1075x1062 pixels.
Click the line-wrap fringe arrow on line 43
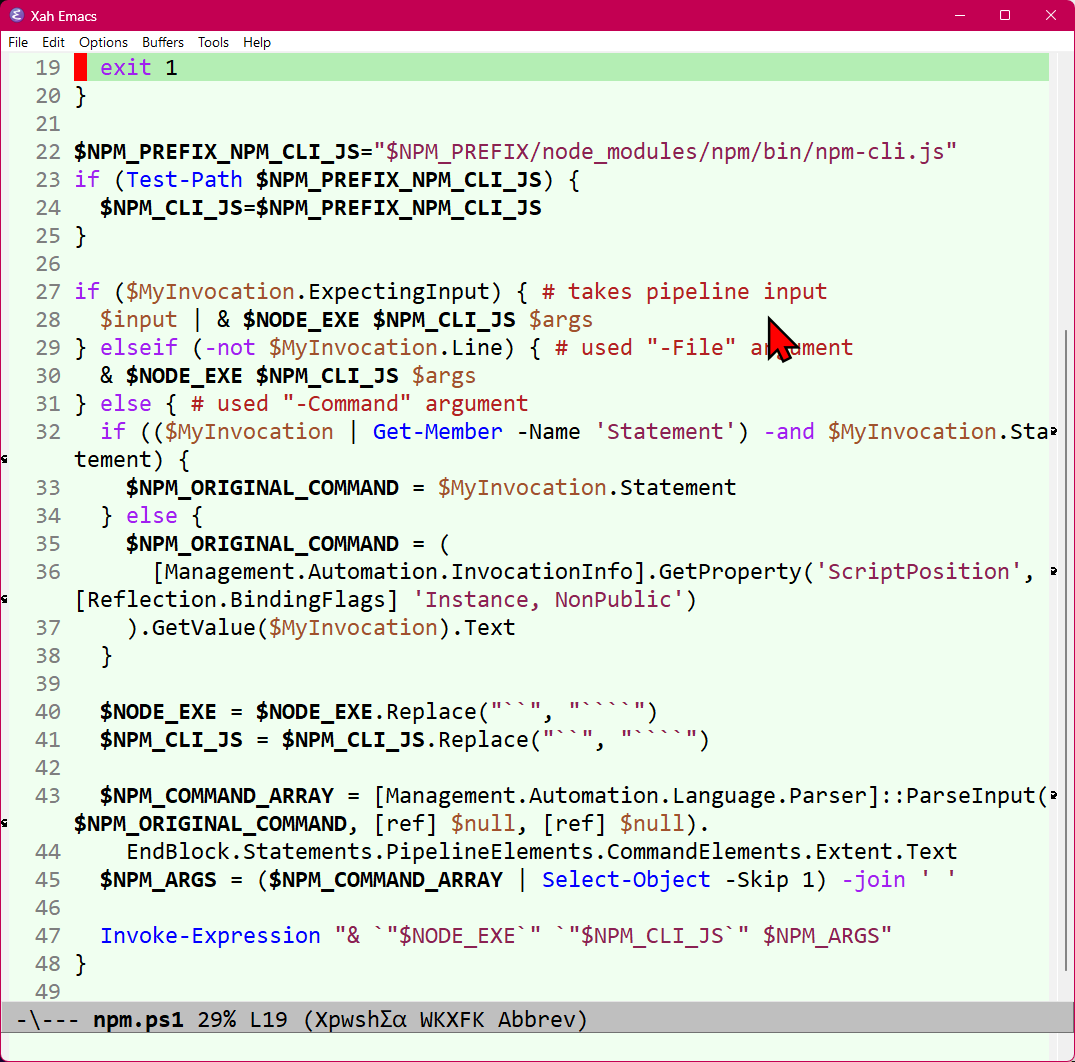[1054, 795]
